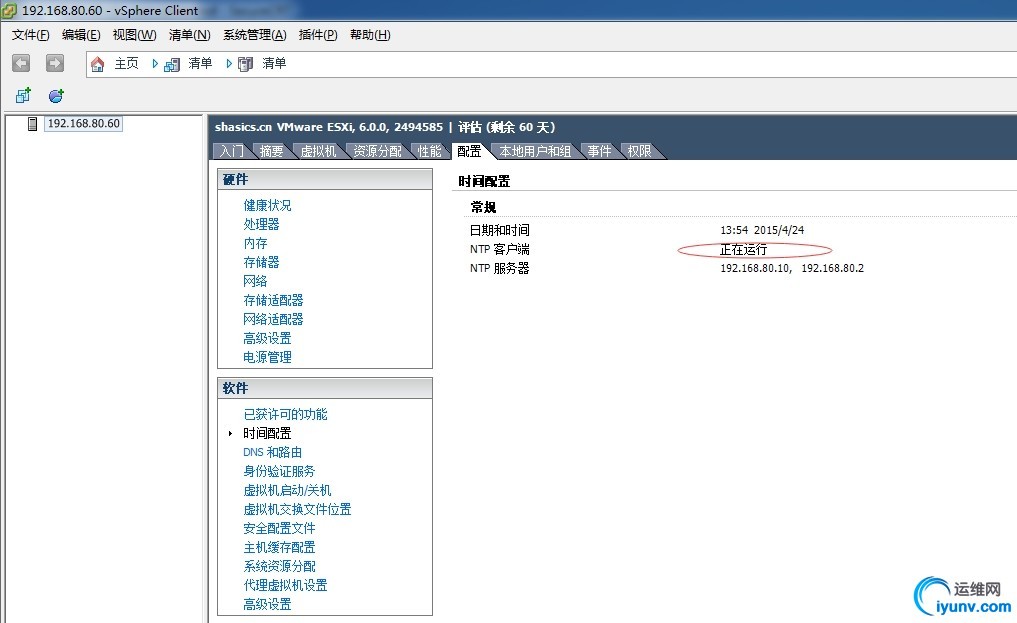The height and width of the screenshot is (623, 1017).
Task: Switch to the 资源分配 tab
Action: [377, 151]
